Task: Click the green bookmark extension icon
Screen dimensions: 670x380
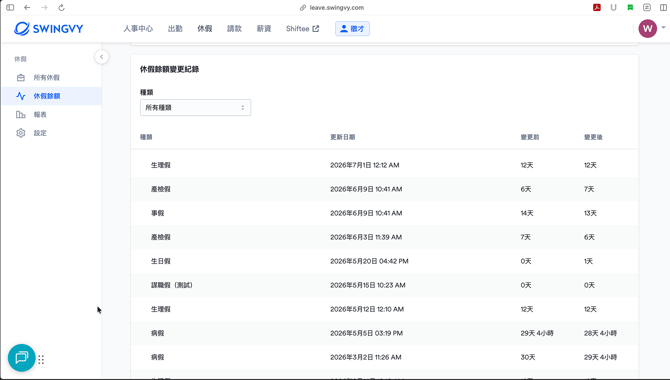Action: click(x=630, y=7)
